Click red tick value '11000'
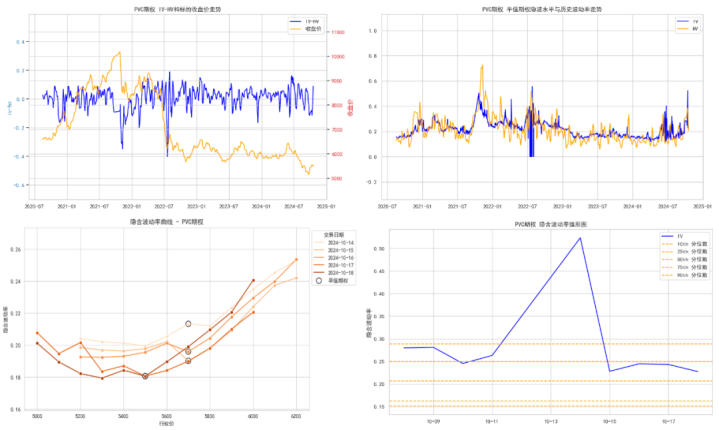This screenshot has width=719, height=430. point(338,33)
